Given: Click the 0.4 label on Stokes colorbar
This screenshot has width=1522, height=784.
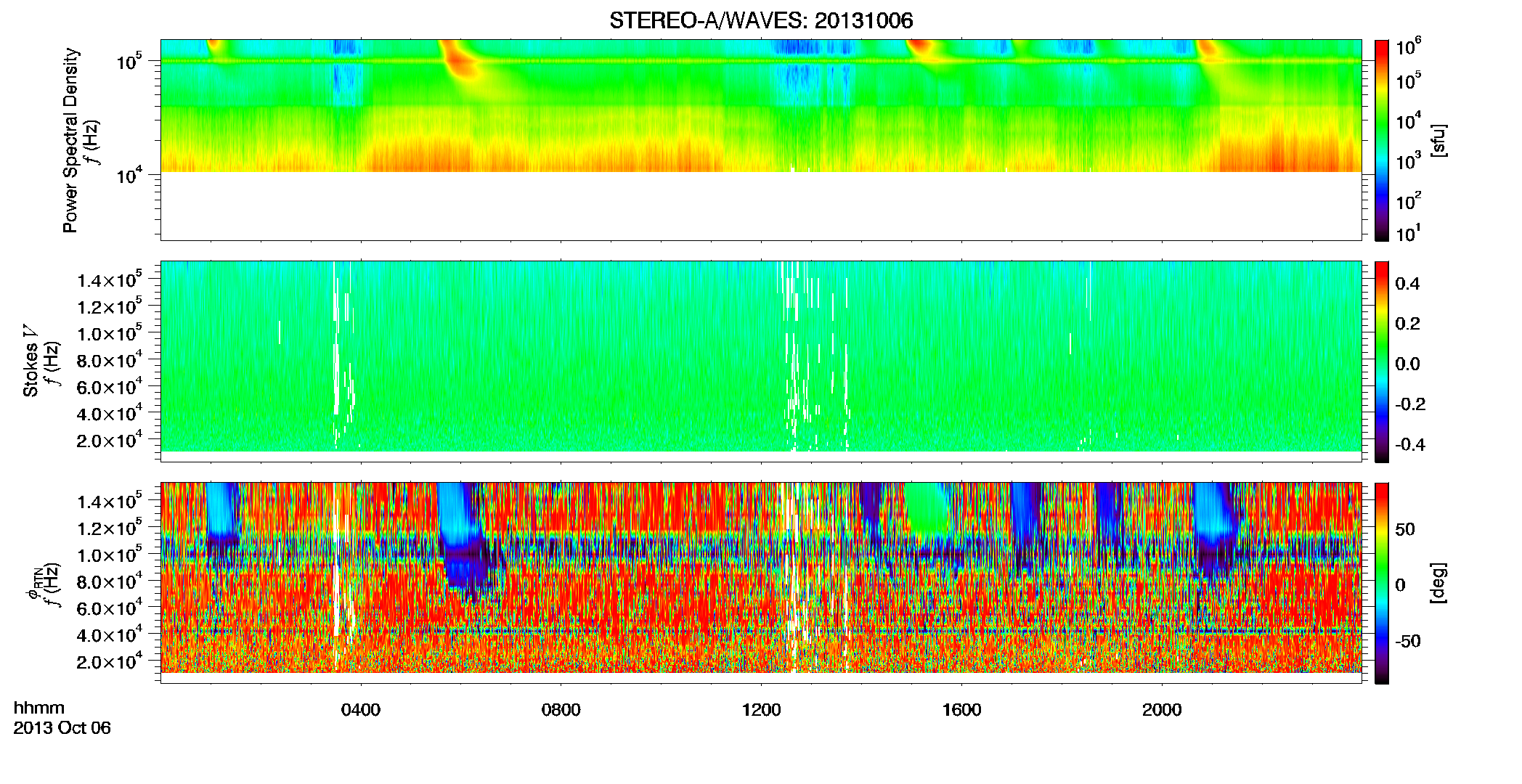Looking at the screenshot, I should pos(1407,284).
